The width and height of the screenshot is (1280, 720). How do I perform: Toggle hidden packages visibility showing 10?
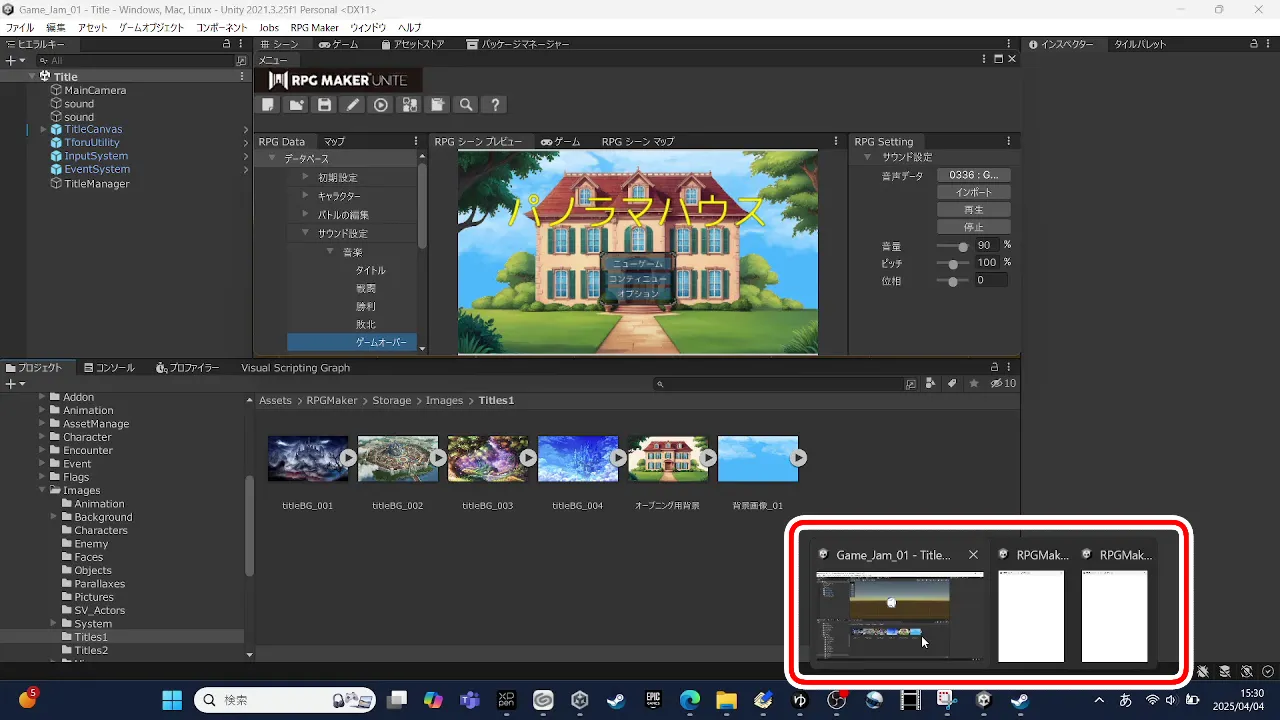tap(1002, 384)
